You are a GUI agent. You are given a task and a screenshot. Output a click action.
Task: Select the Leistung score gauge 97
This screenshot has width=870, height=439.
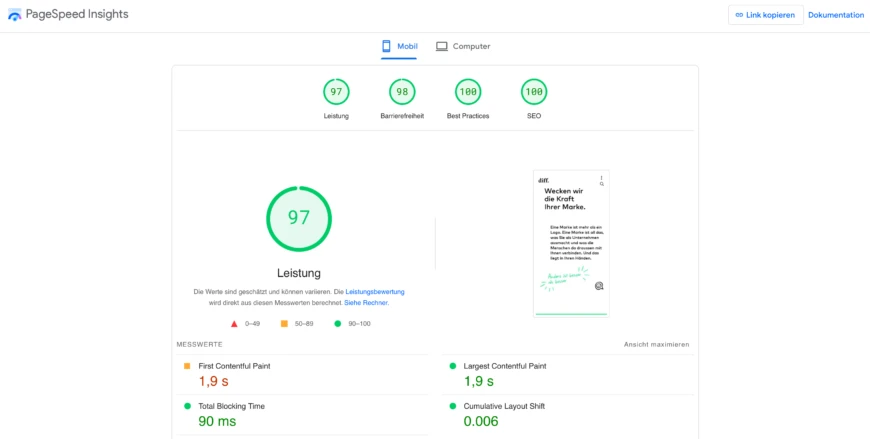pyautogui.click(x=336, y=92)
